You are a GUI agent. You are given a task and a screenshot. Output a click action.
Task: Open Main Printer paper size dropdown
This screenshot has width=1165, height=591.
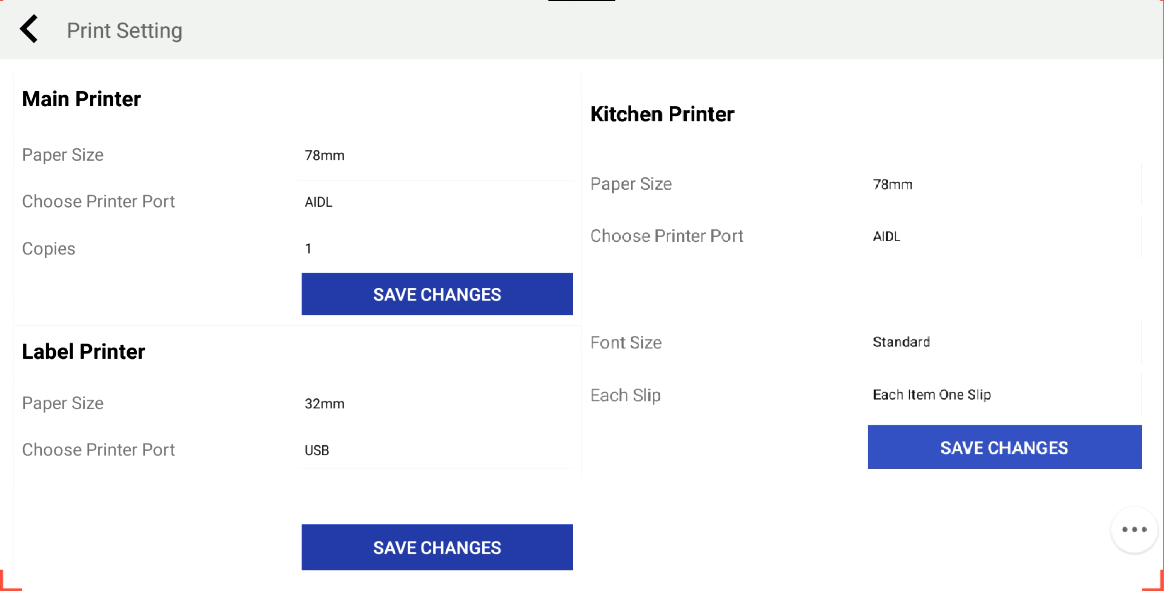pyautogui.click(x=436, y=155)
